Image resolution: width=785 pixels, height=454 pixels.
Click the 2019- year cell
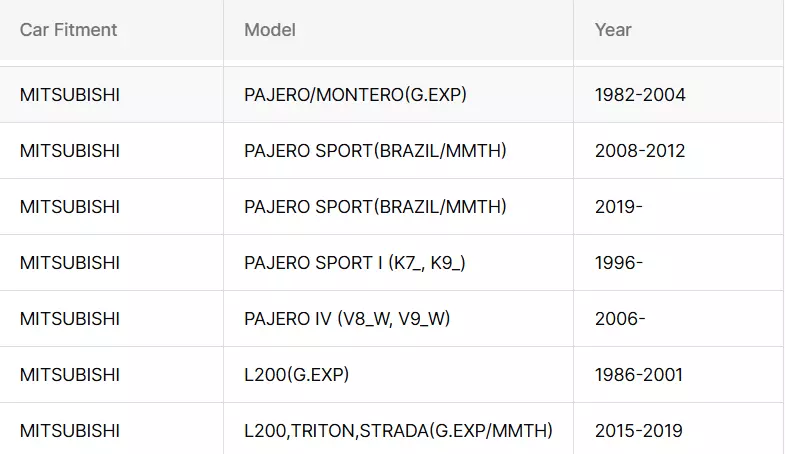pos(619,207)
